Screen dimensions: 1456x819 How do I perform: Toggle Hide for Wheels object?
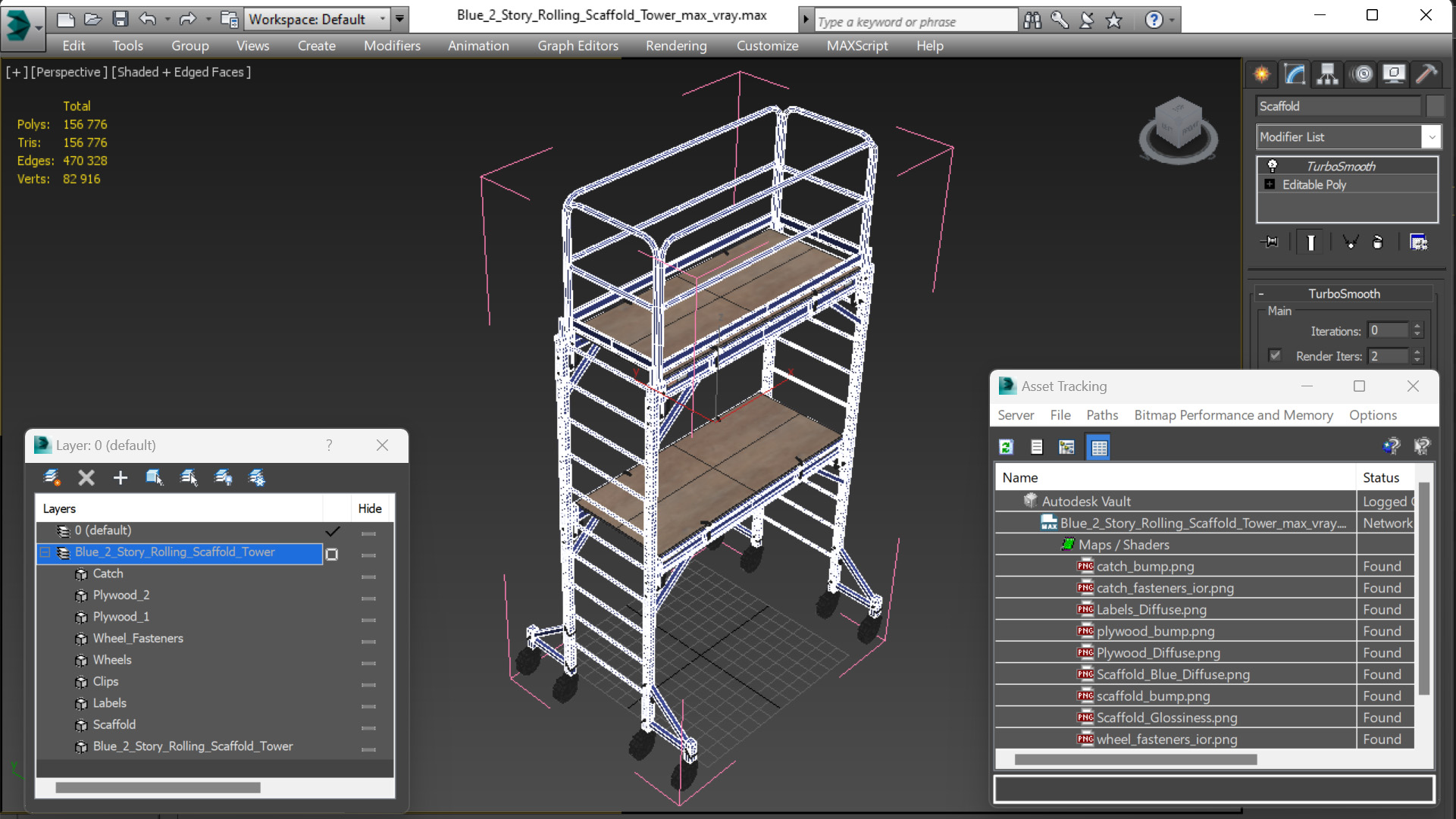[x=369, y=663]
